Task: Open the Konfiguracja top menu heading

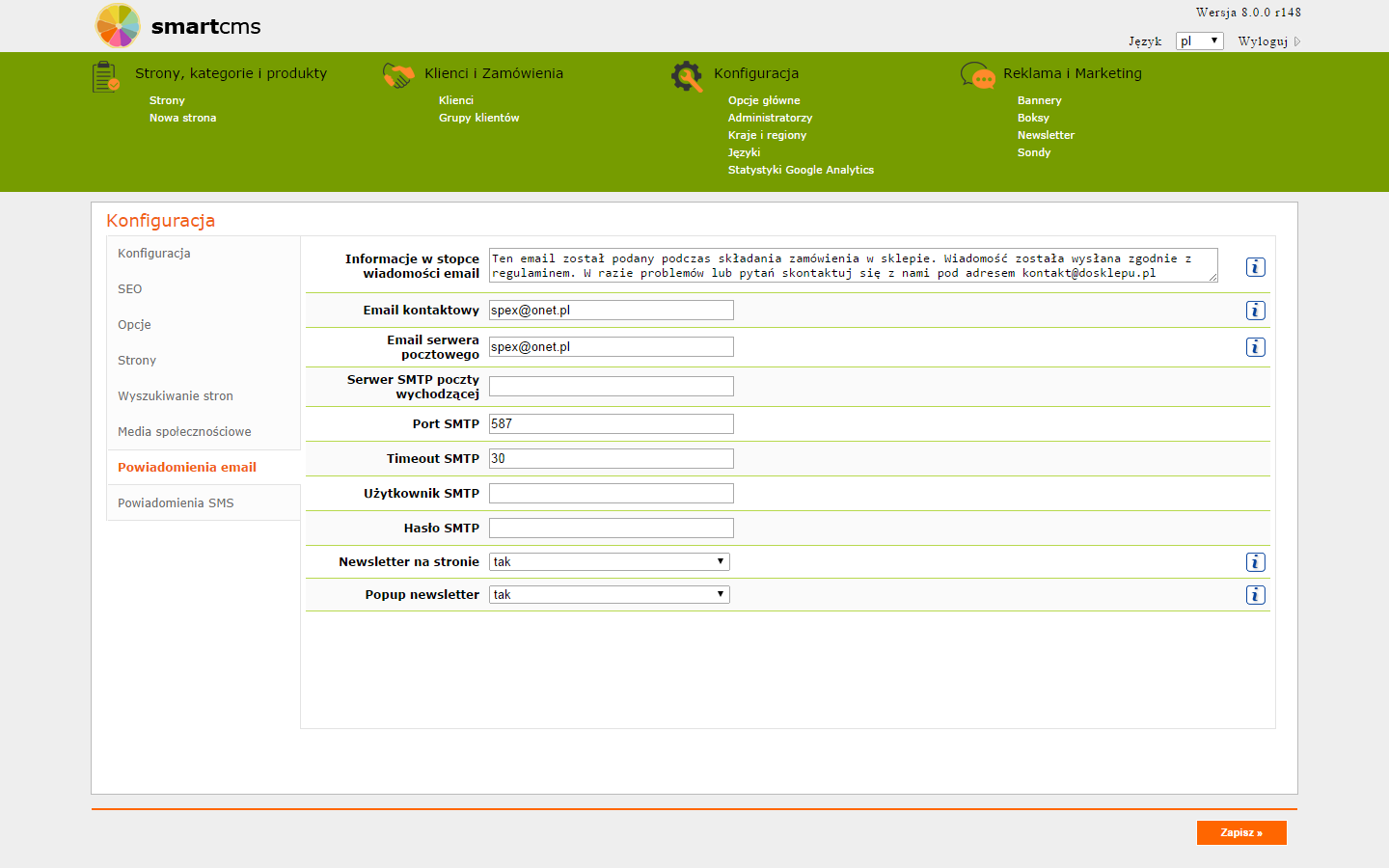Action: pos(756,73)
